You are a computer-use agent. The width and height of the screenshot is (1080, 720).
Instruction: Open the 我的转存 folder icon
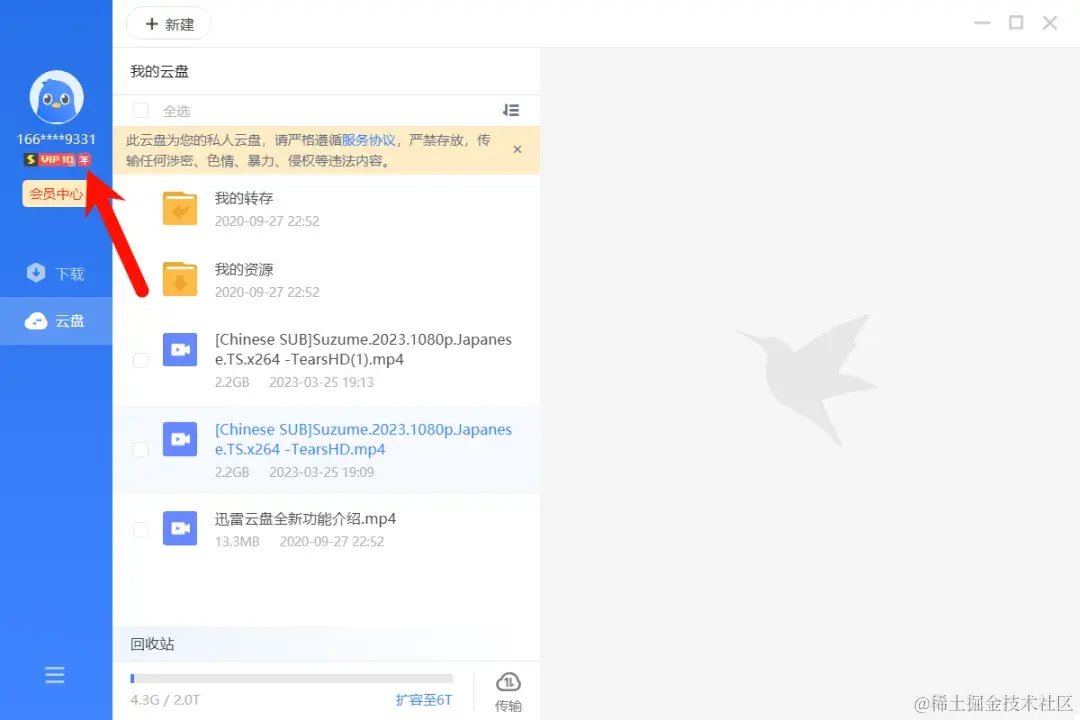[180, 209]
